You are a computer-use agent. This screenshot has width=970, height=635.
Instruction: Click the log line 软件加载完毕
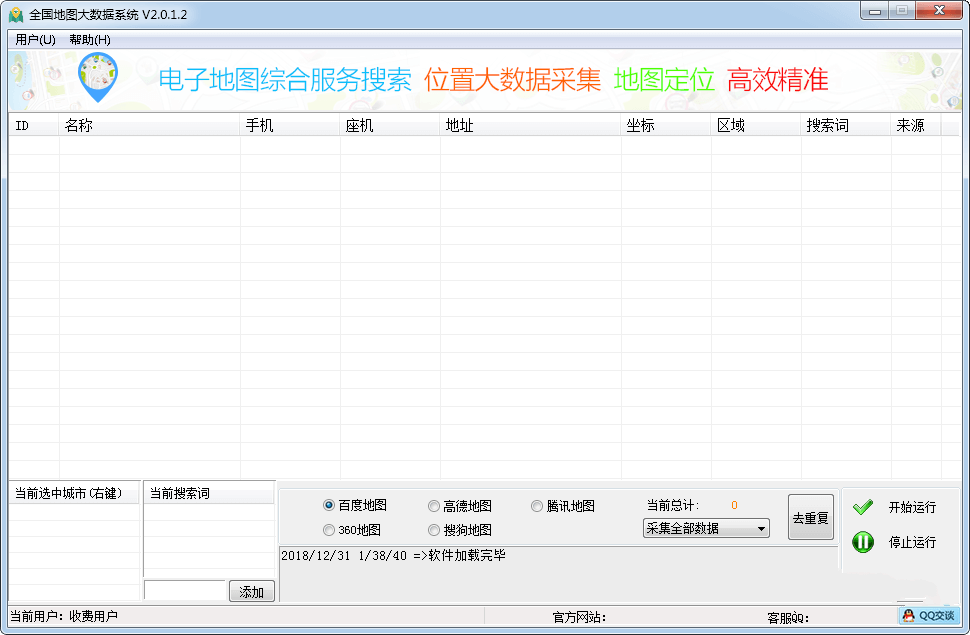coord(393,555)
